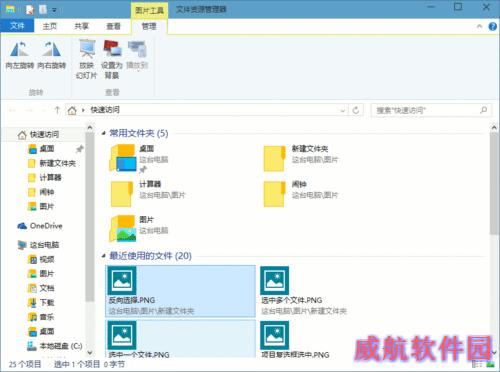This screenshot has width=500, height=372.
Task: Click the main pane vertical scrollbar thumb
Action: [x=494, y=183]
